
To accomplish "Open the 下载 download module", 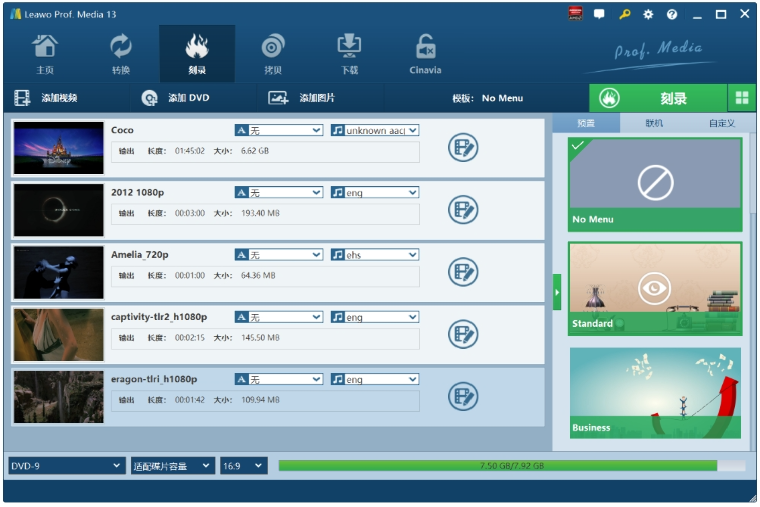I will pyautogui.click(x=349, y=54).
